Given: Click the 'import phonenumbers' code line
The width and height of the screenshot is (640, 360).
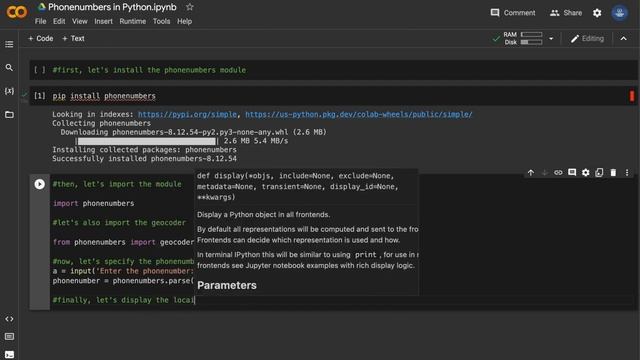Looking at the screenshot, I should coord(93,203).
